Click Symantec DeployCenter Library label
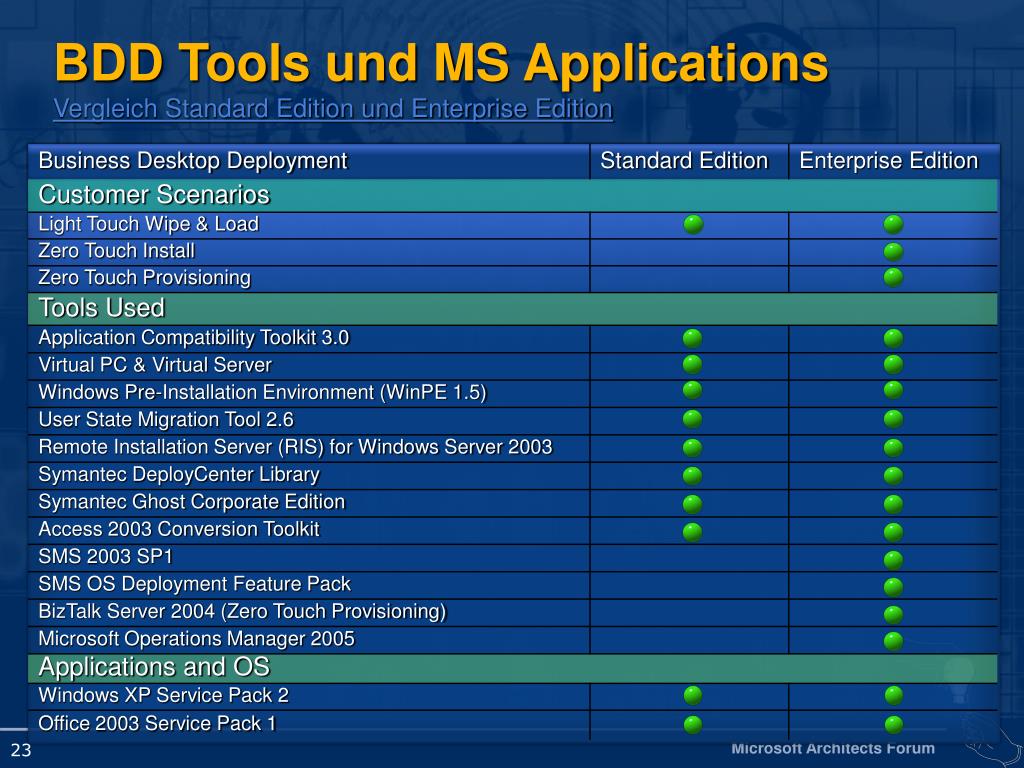The image size is (1024, 768). [179, 474]
